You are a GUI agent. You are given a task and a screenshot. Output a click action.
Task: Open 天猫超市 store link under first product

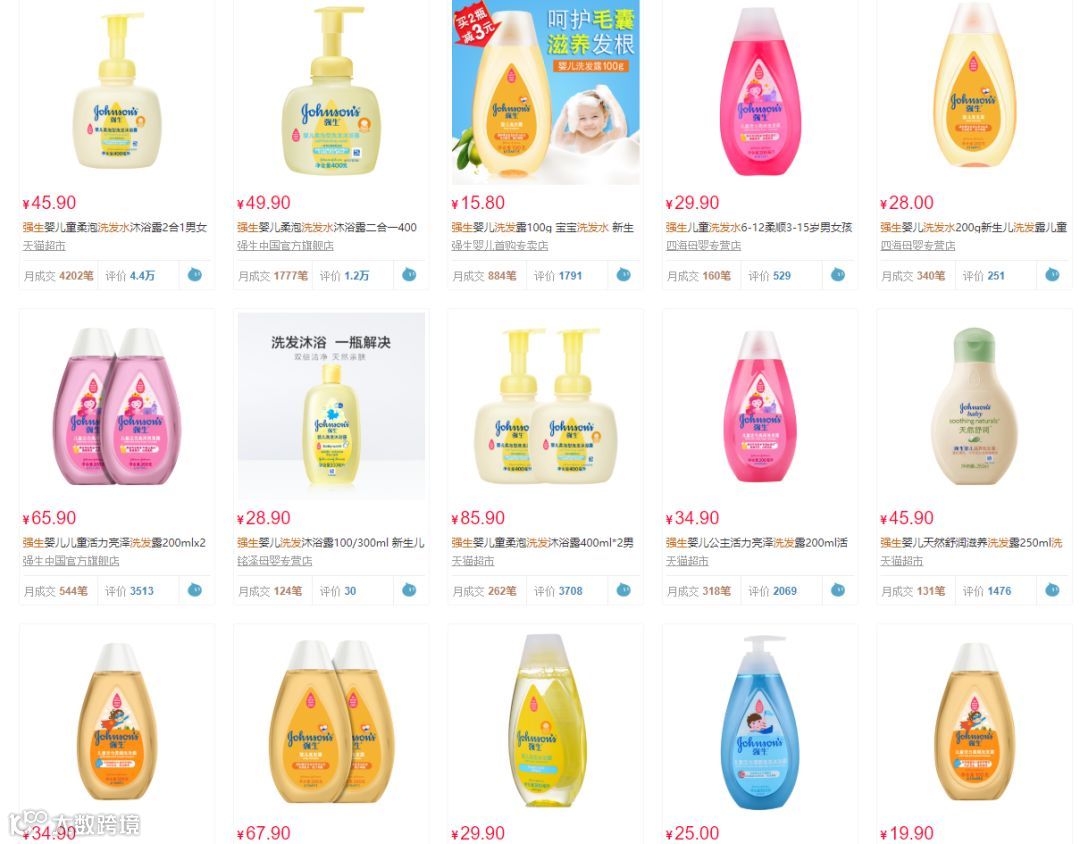(x=44, y=246)
